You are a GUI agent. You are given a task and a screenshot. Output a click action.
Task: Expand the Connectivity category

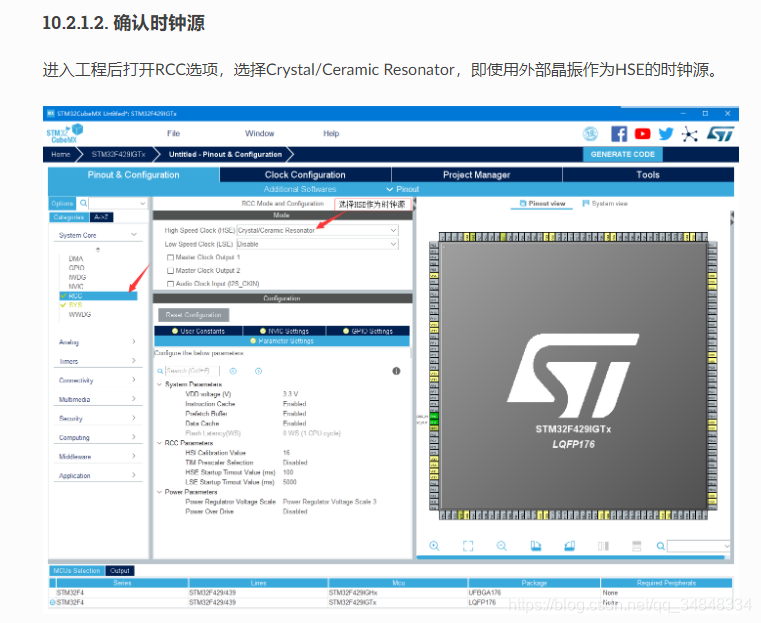[98, 380]
